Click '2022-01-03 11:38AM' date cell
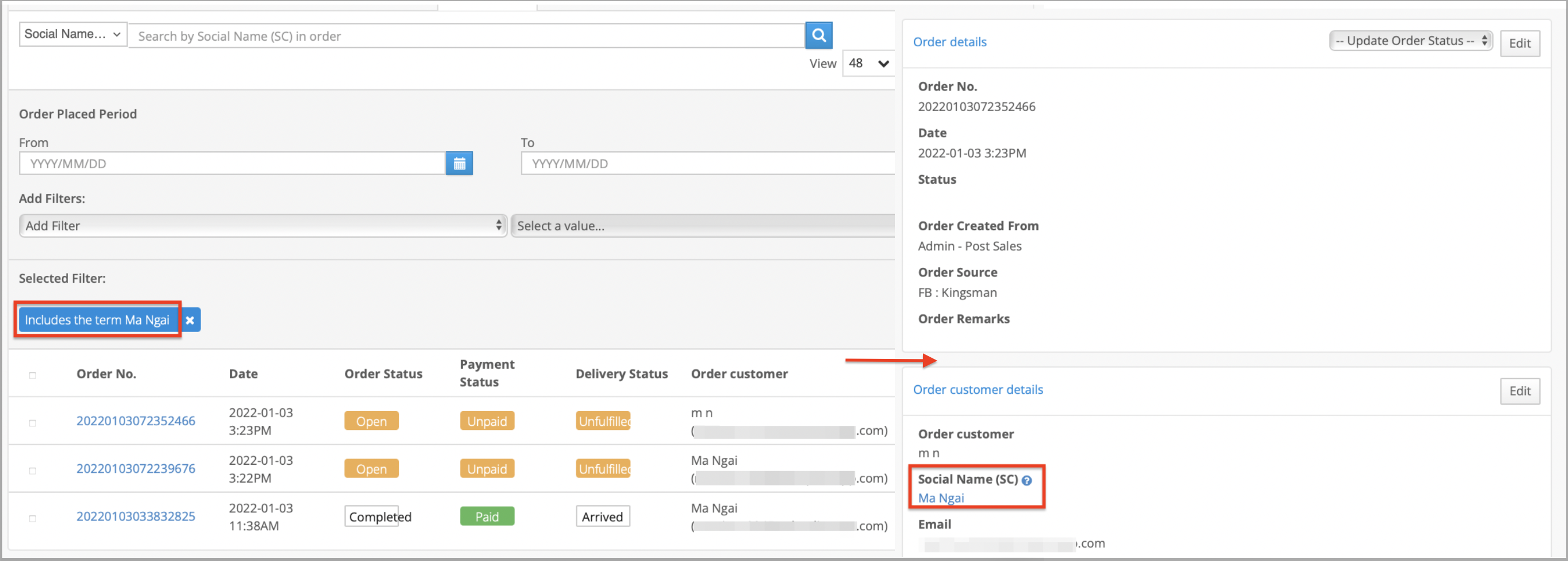Viewport: 1568px width, 561px height. click(260, 516)
